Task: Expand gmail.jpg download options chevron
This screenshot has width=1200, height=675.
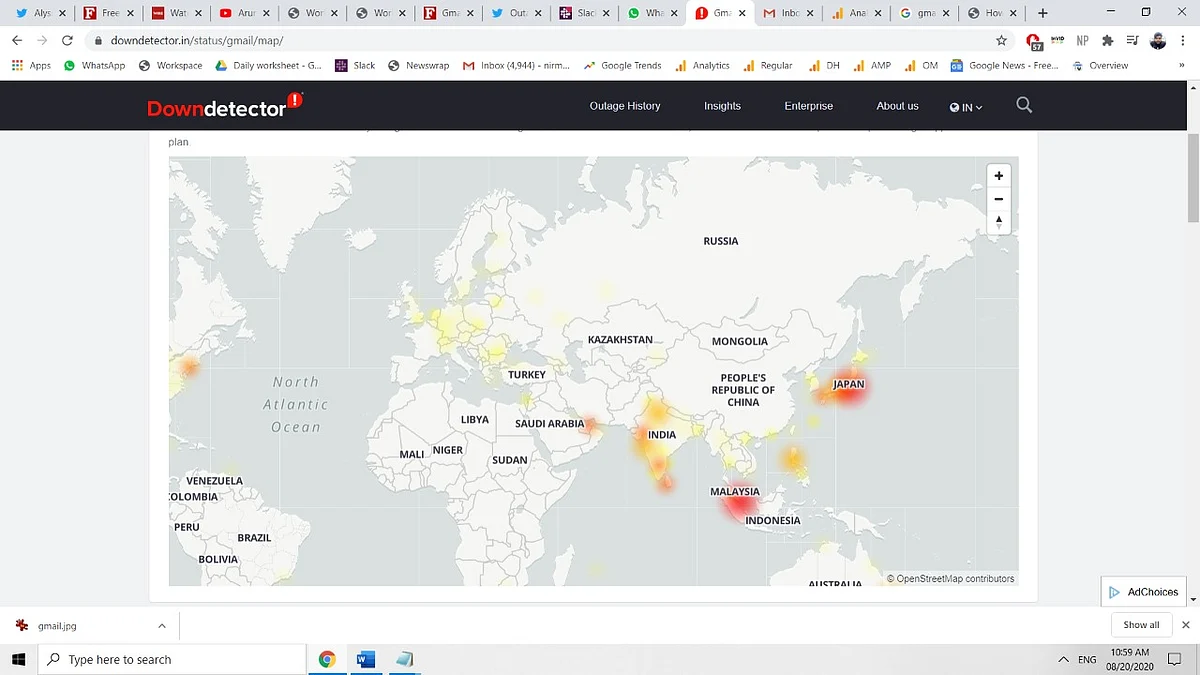Action: click(x=162, y=625)
